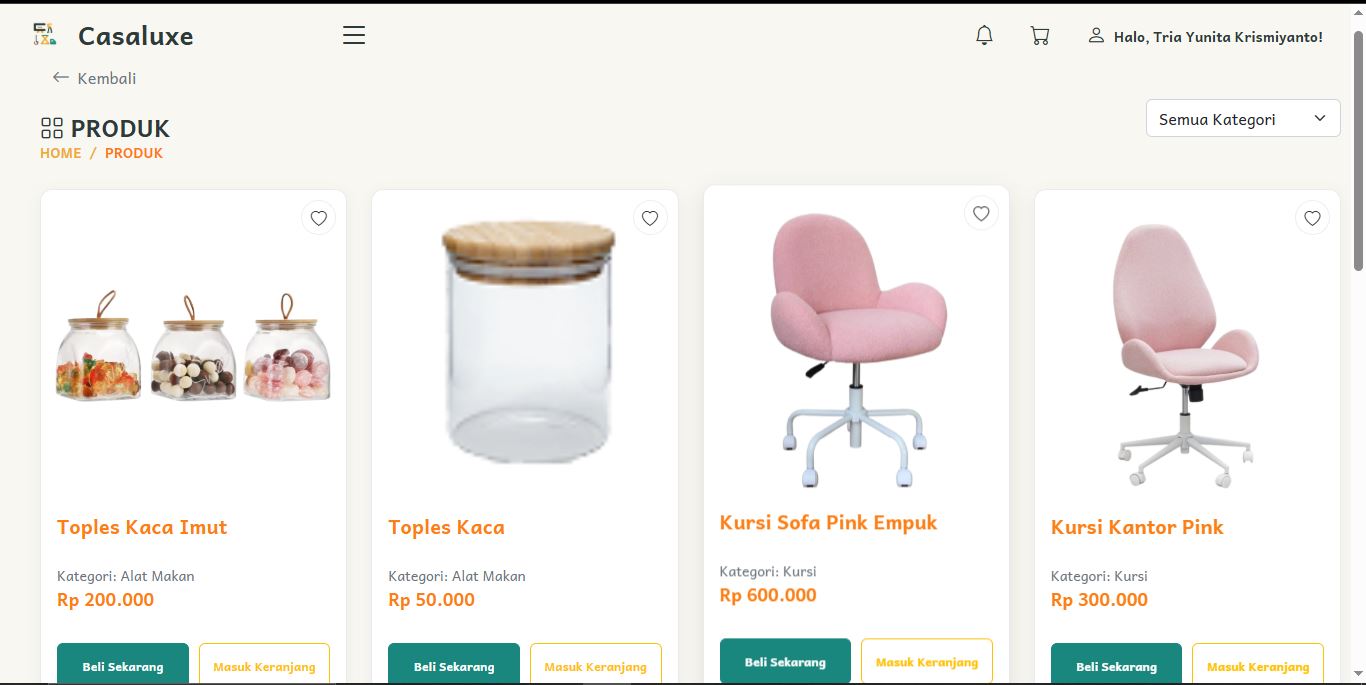Favorite Toples Kaca Imut with heart
Image resolution: width=1366 pixels, height=685 pixels.
click(318, 218)
